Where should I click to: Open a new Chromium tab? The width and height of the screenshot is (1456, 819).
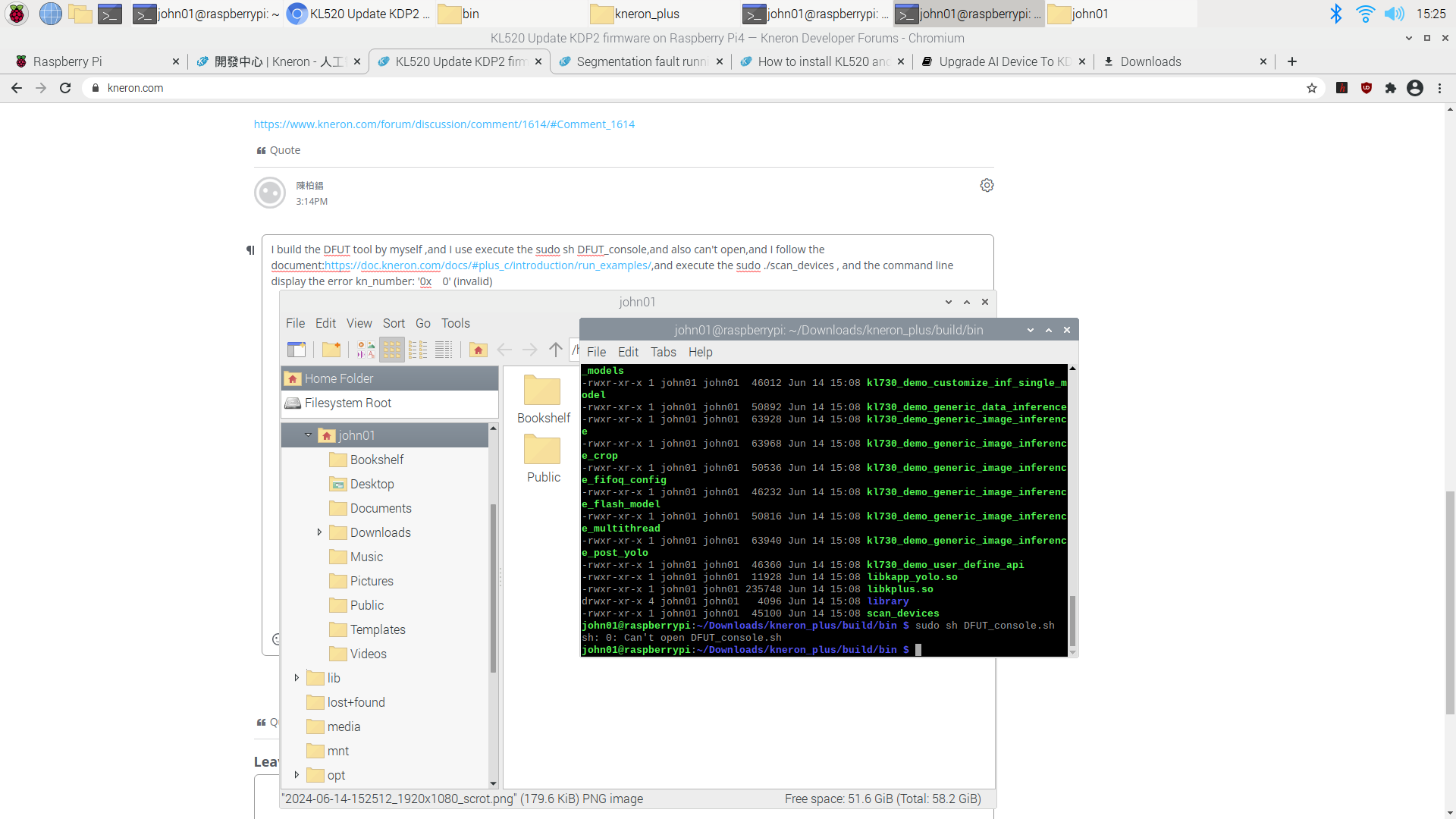pos(1292,61)
